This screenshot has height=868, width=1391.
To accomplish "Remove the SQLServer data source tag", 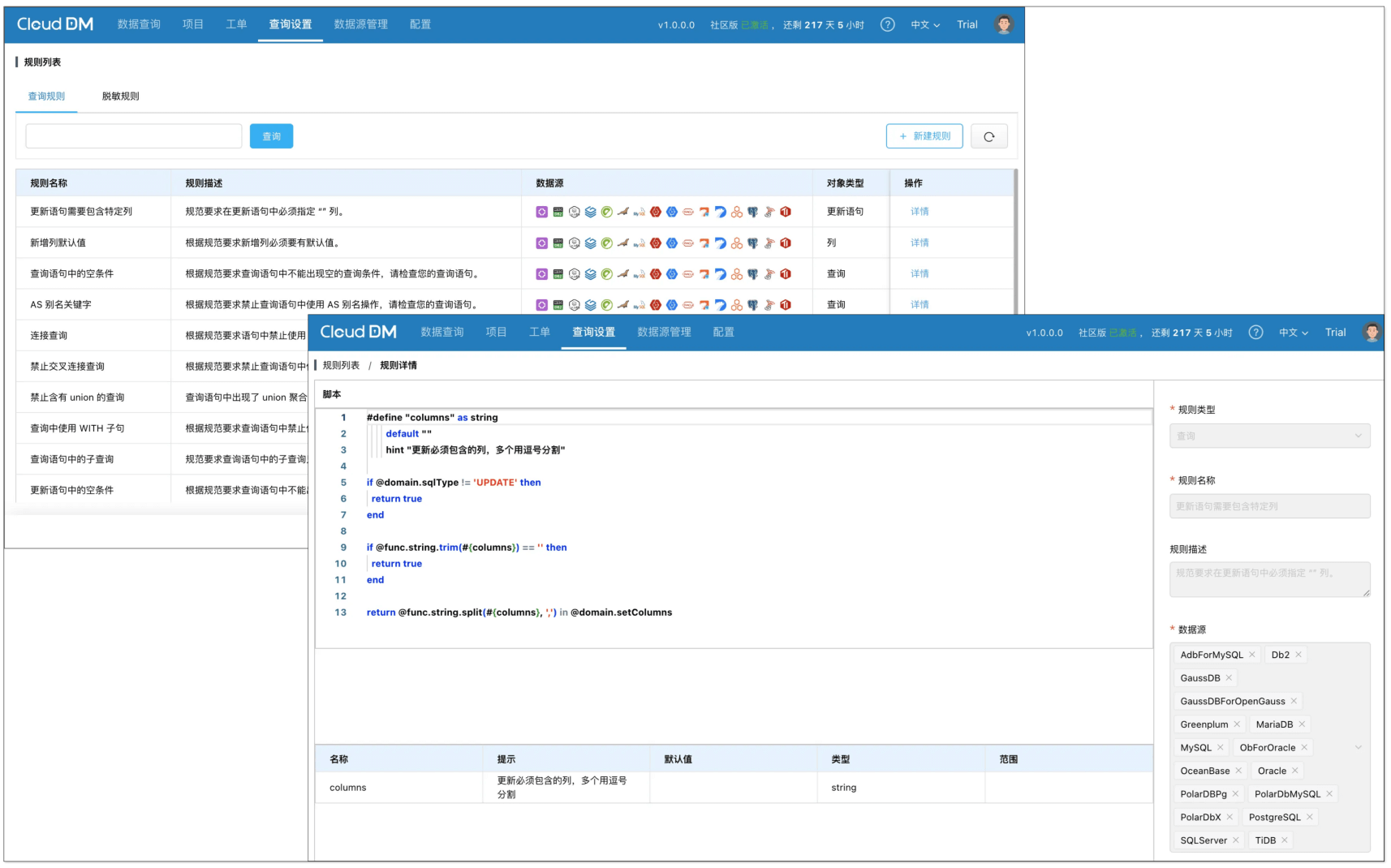I will (1236, 840).
